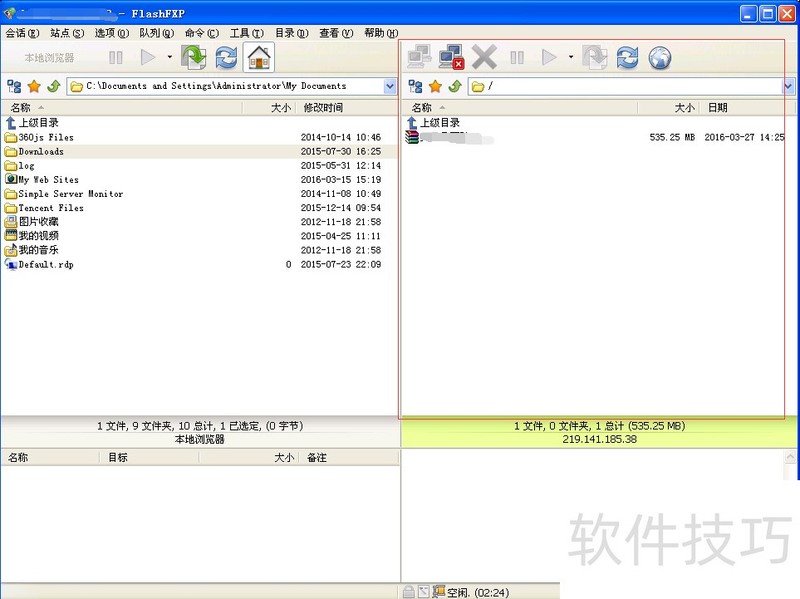Image resolution: width=800 pixels, height=599 pixels.
Task: Click the abort red X icon
Action: 484,58
